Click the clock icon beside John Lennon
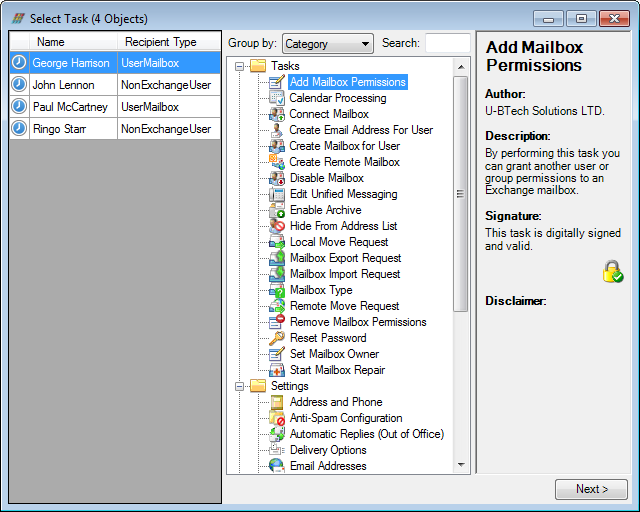The width and height of the screenshot is (640, 512). 19,85
